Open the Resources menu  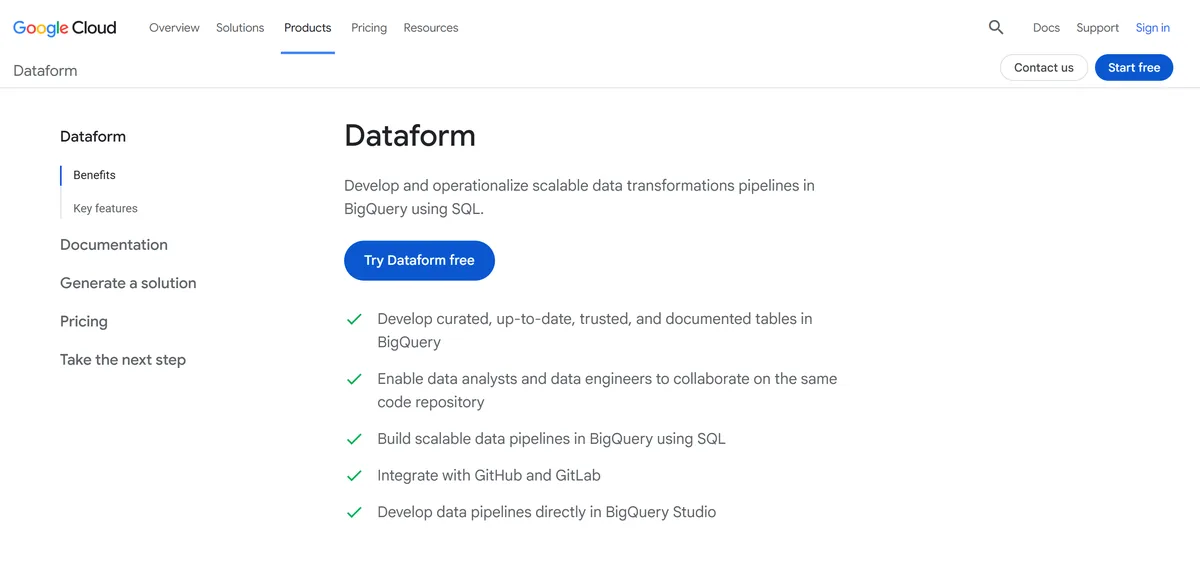pos(431,28)
